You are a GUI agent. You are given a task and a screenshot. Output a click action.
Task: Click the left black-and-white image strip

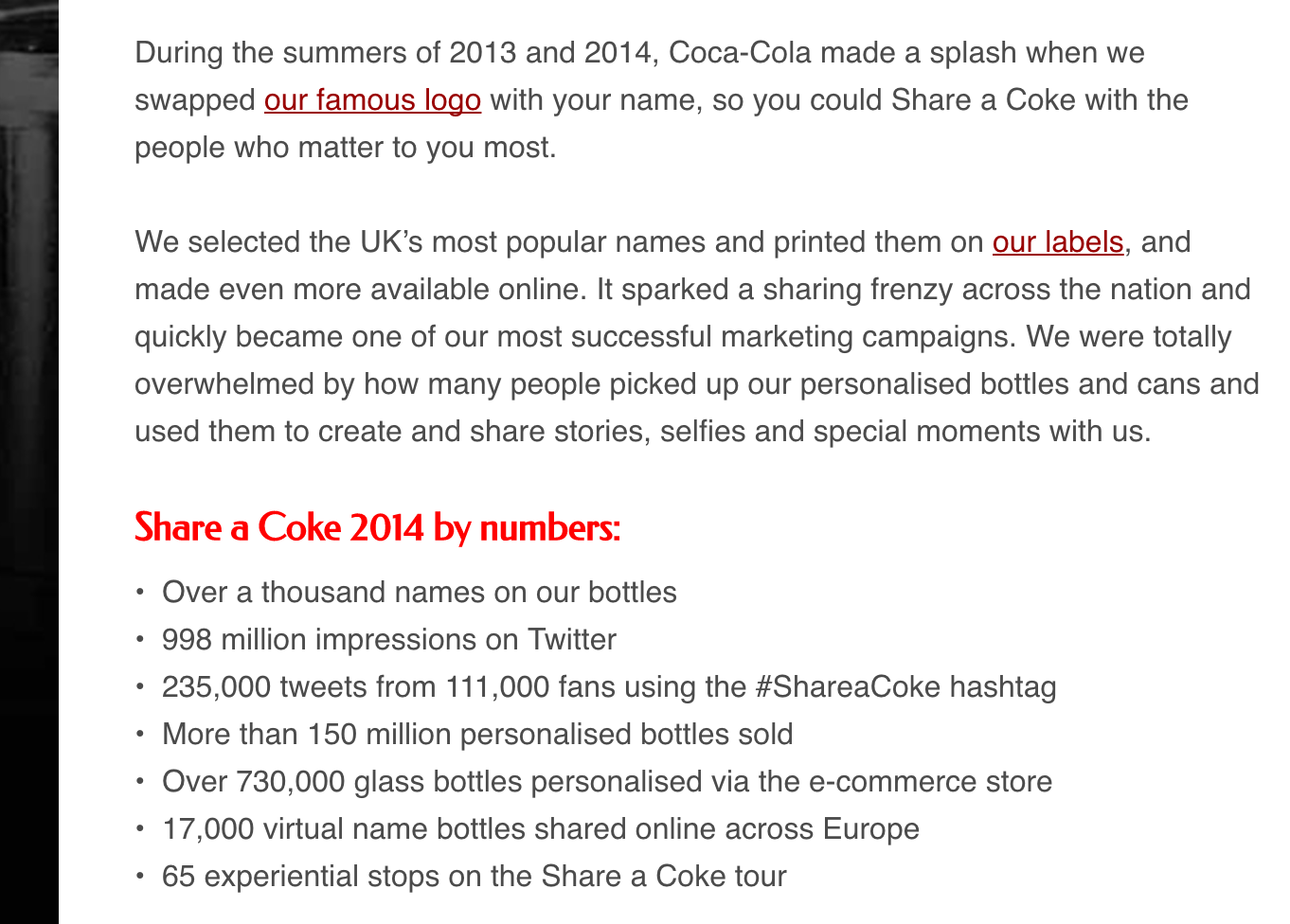pyautogui.click(x=28, y=462)
